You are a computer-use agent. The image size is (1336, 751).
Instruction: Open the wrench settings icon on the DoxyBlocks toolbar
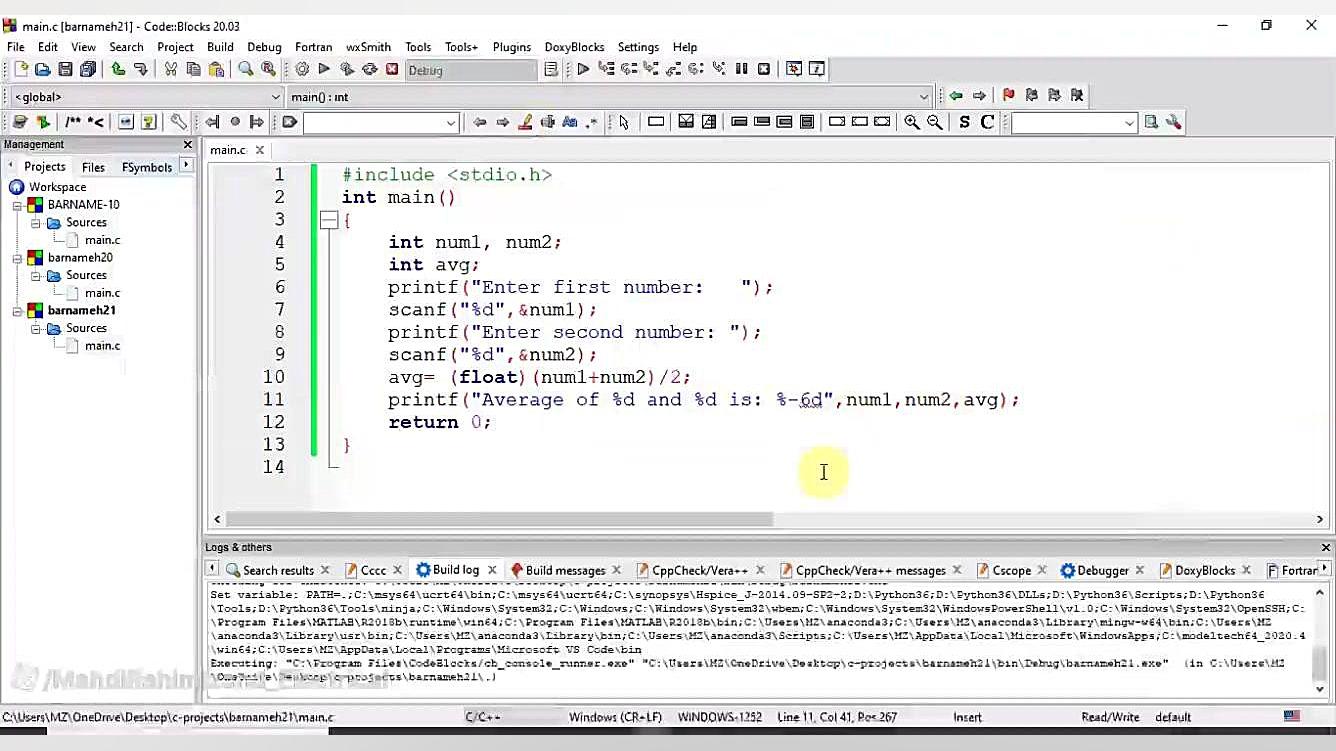click(178, 122)
